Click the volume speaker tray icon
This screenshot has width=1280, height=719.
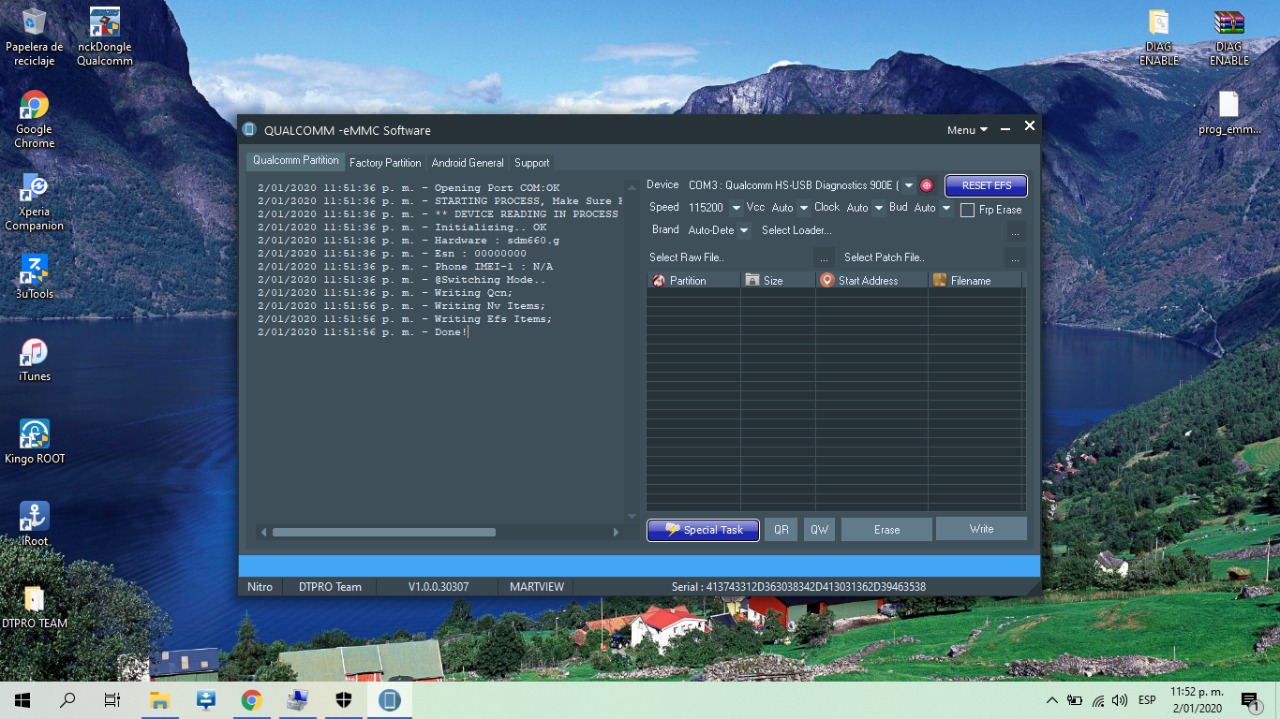[x=1119, y=700]
